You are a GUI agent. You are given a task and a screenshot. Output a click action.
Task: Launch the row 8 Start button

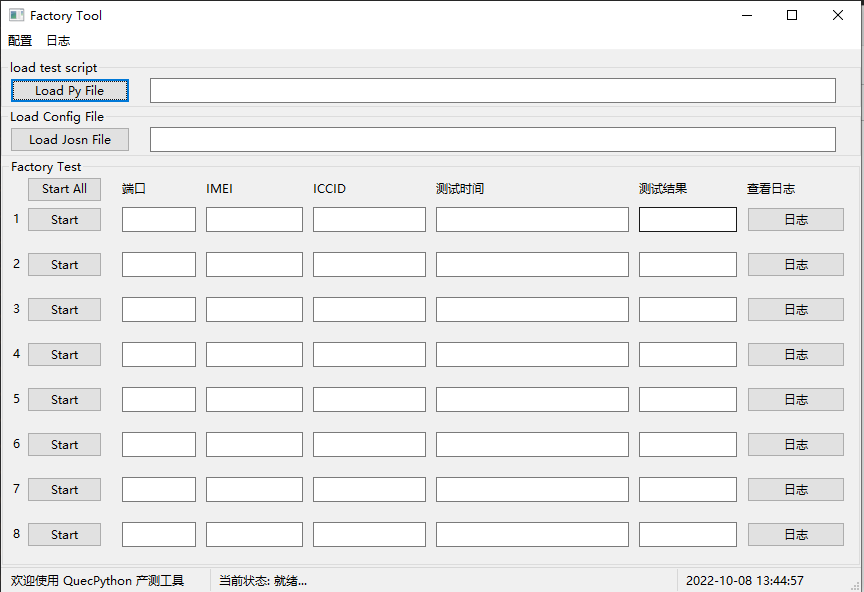point(64,535)
